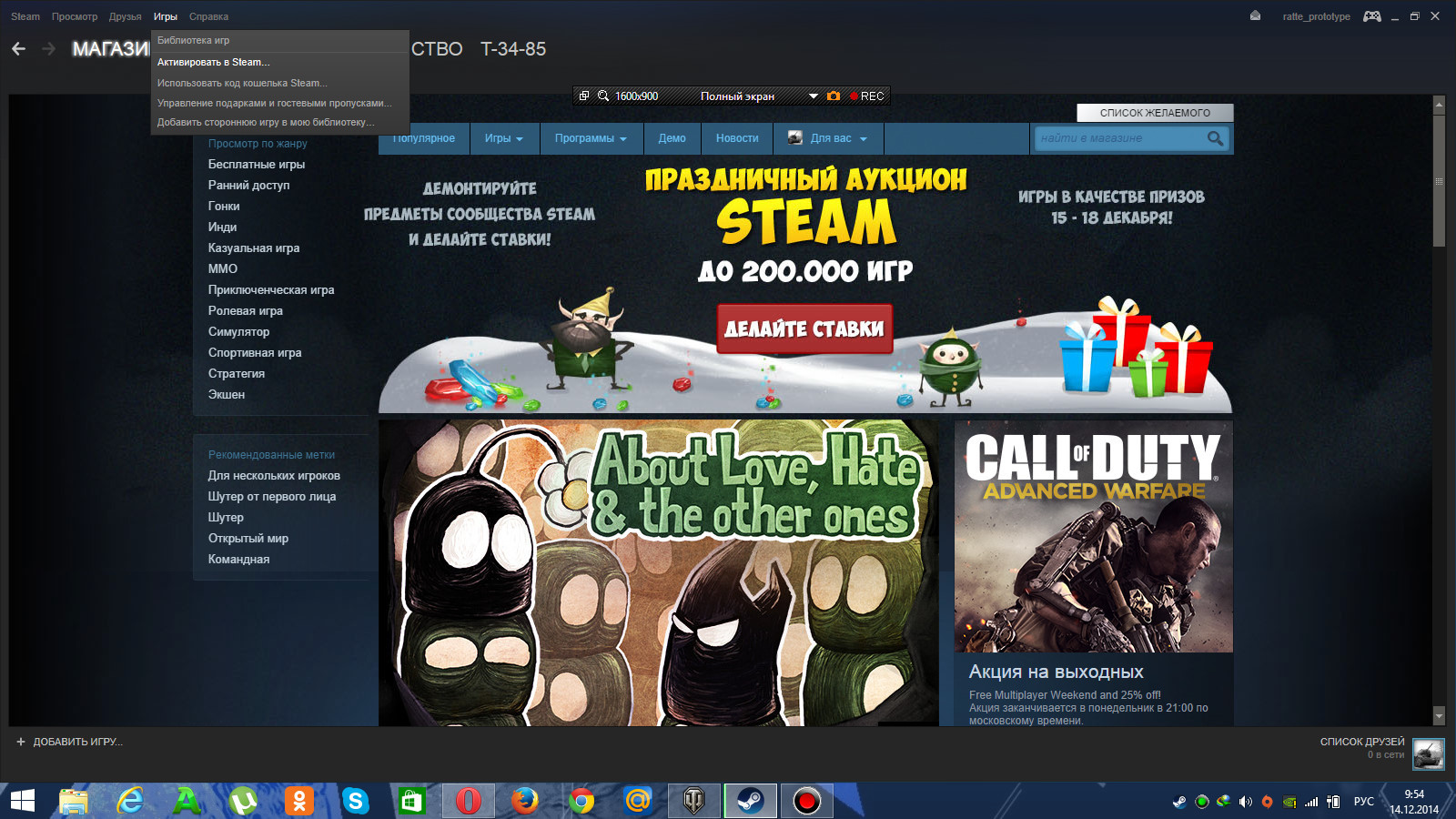Image resolution: width=1456 pixels, height=819 pixels.
Task: Click the store search input field
Action: pyautogui.click(x=1120, y=138)
